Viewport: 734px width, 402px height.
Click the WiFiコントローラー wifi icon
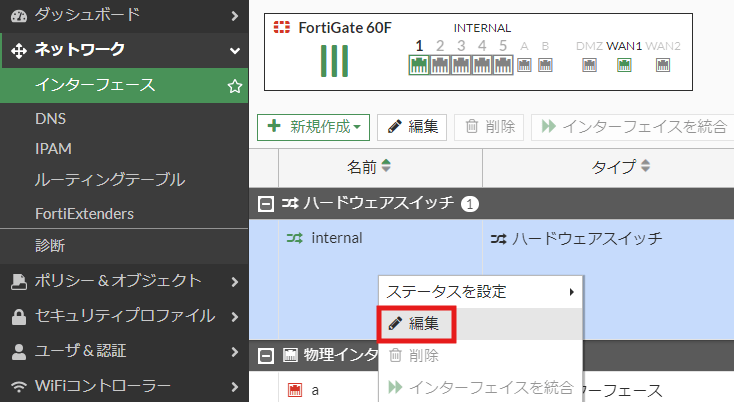19,387
